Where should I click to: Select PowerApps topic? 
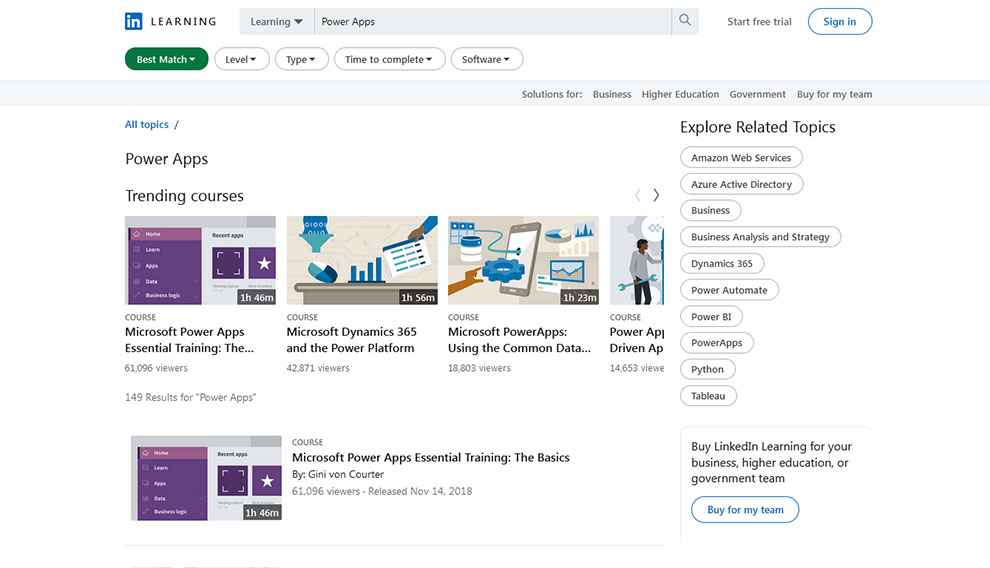(717, 343)
